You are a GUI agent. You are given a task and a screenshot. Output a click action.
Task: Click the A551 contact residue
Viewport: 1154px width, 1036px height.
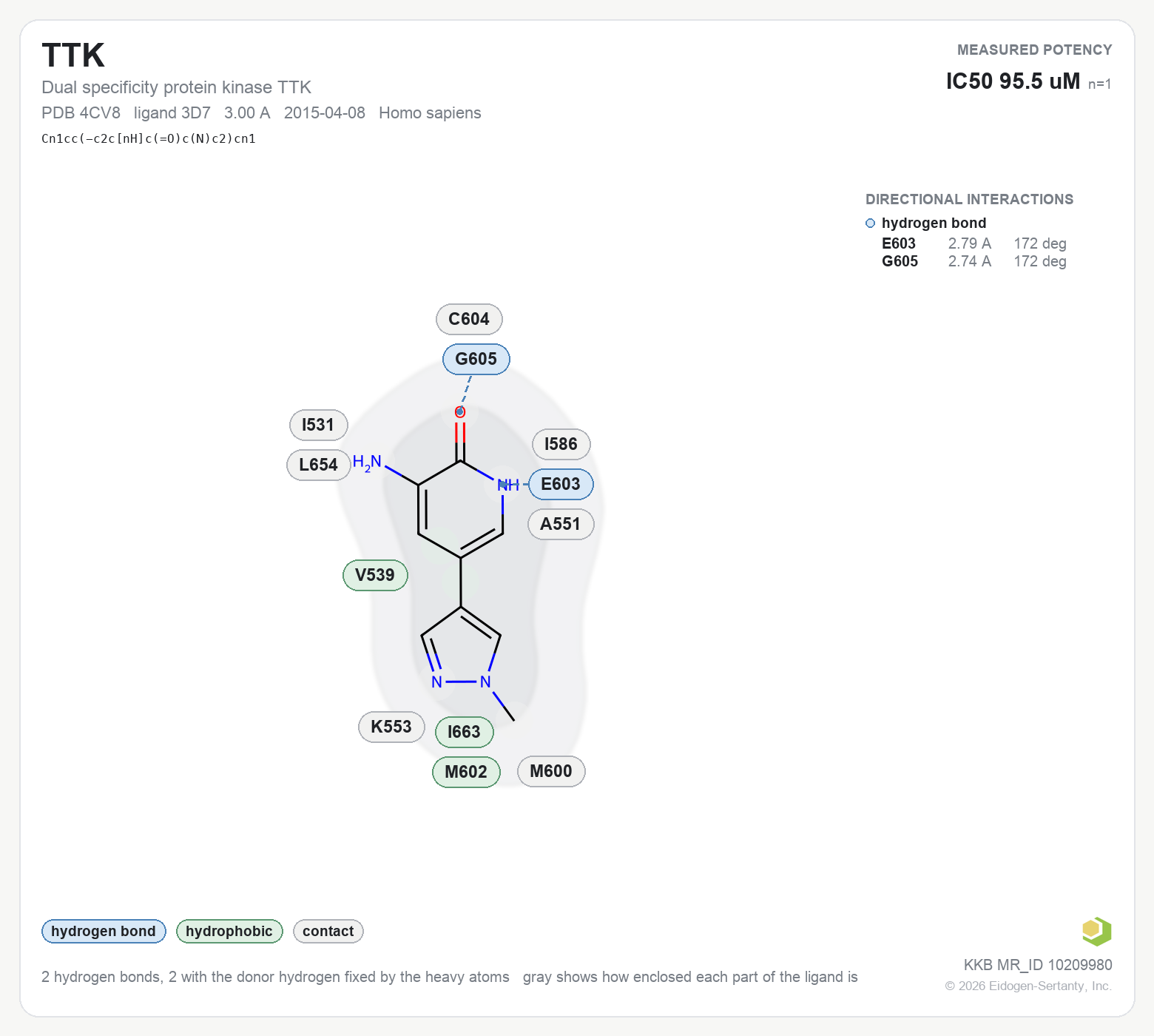(x=561, y=524)
